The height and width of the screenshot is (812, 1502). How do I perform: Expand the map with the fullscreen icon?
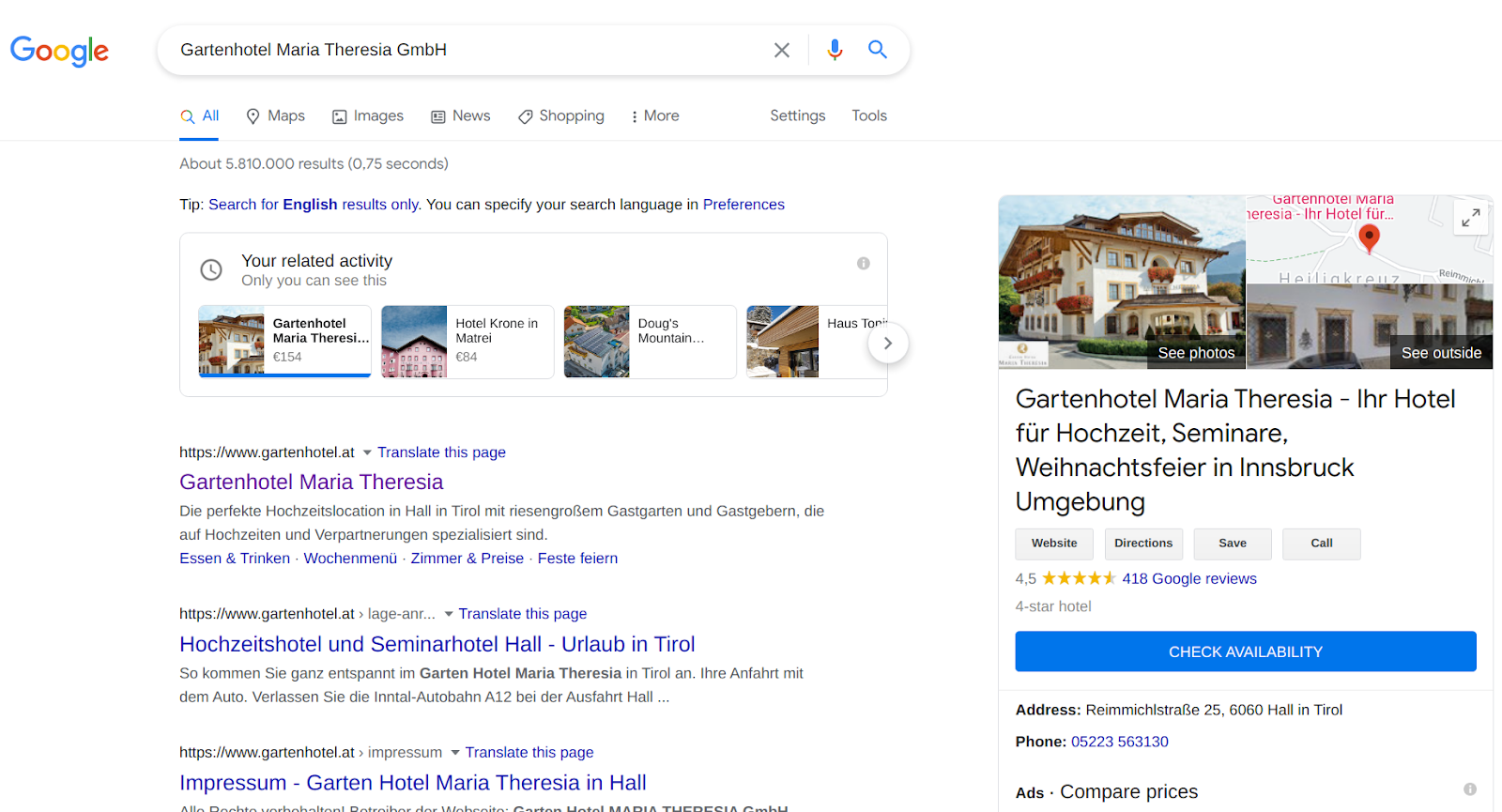[x=1471, y=218]
